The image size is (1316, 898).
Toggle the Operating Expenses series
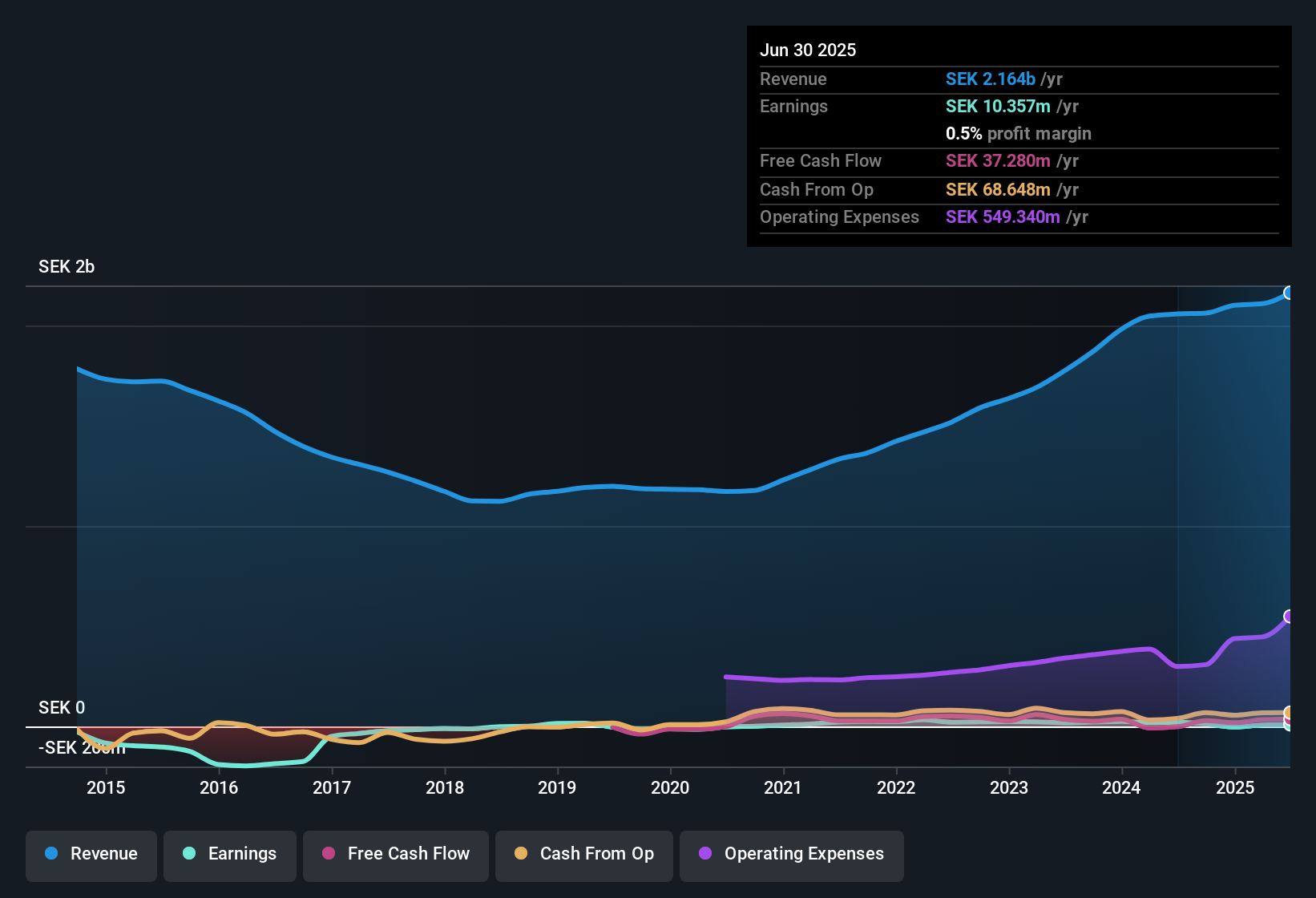791,855
